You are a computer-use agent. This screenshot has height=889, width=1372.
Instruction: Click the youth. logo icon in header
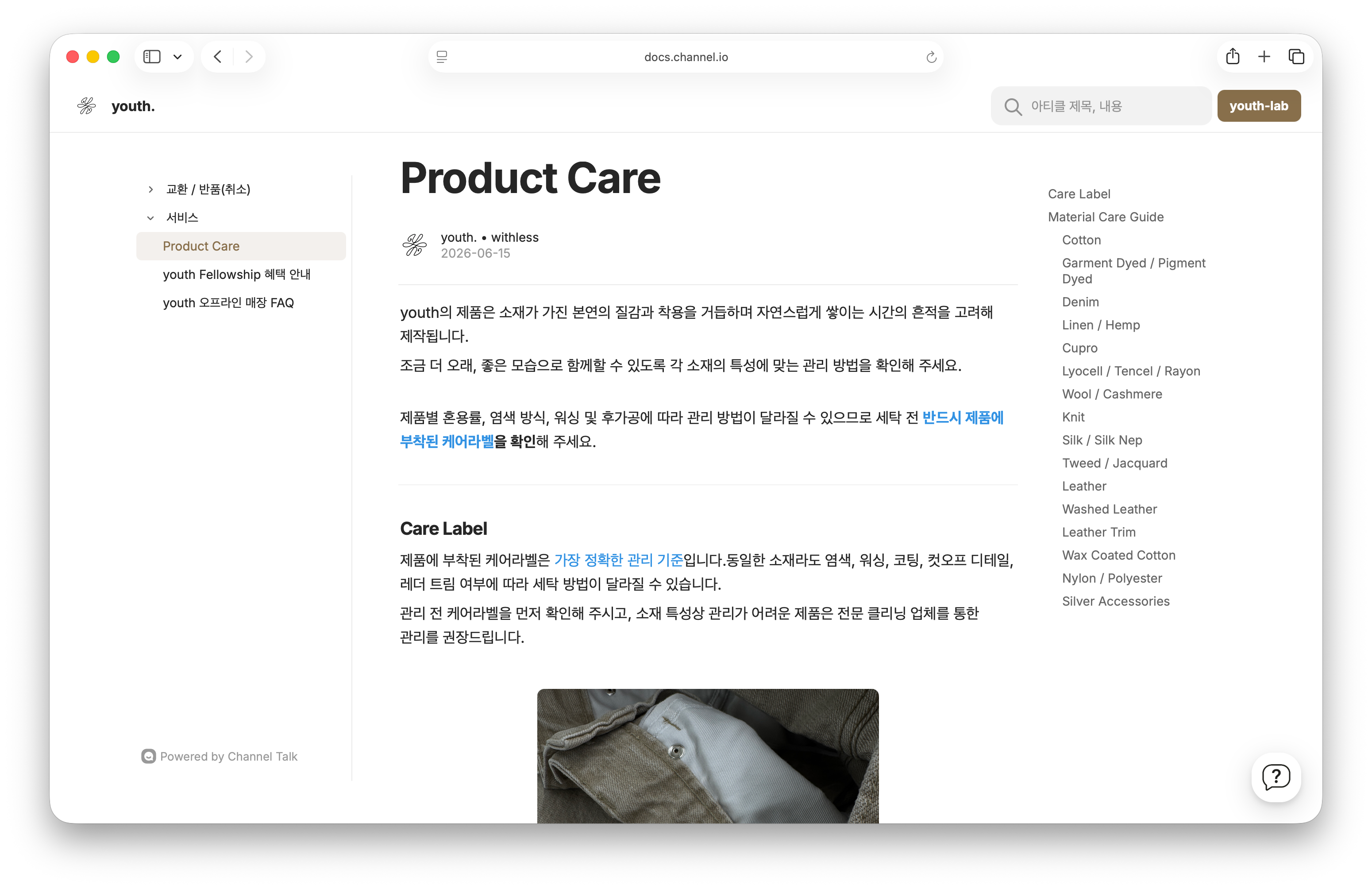coord(86,106)
